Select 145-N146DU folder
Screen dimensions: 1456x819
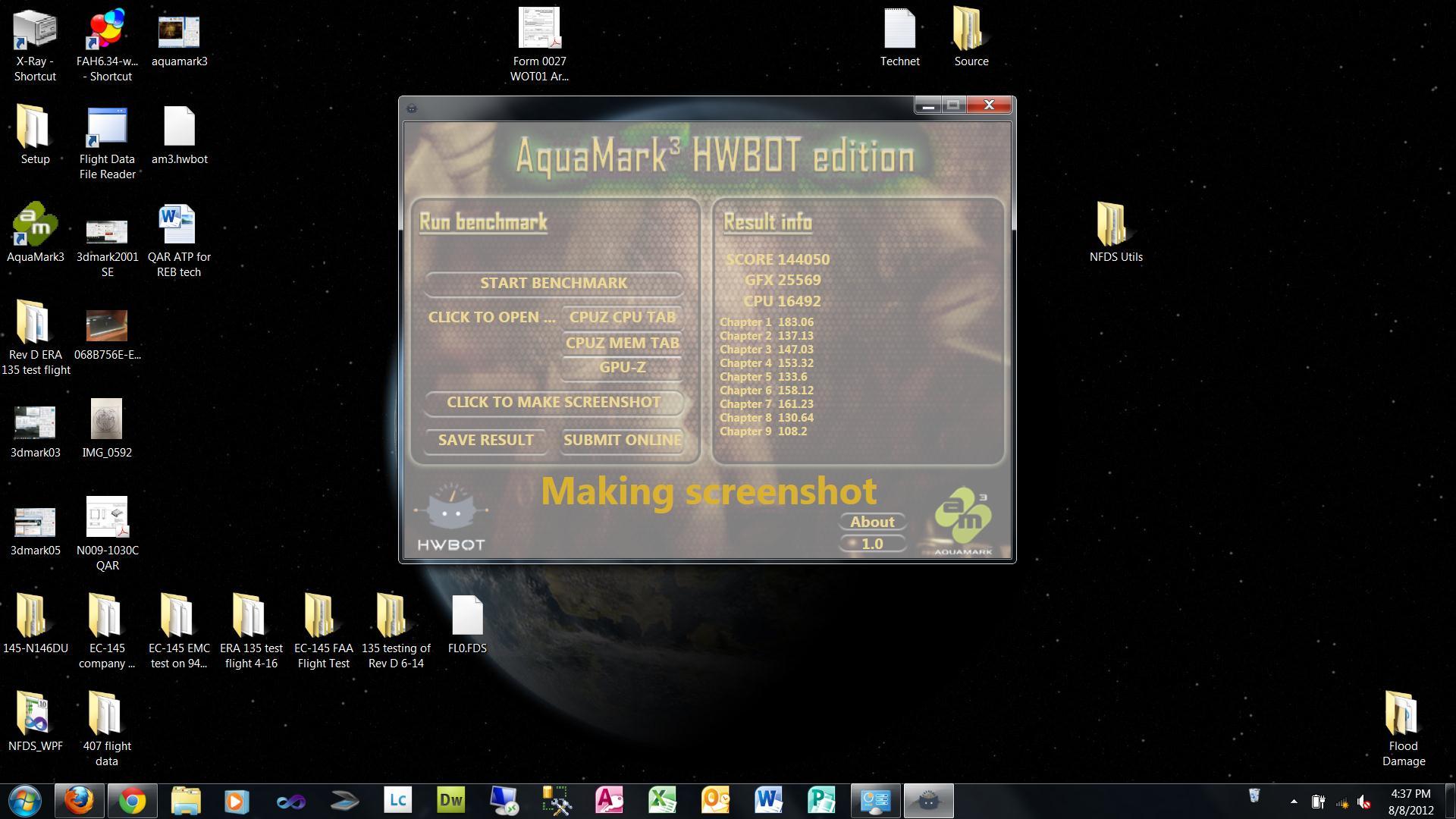35,624
